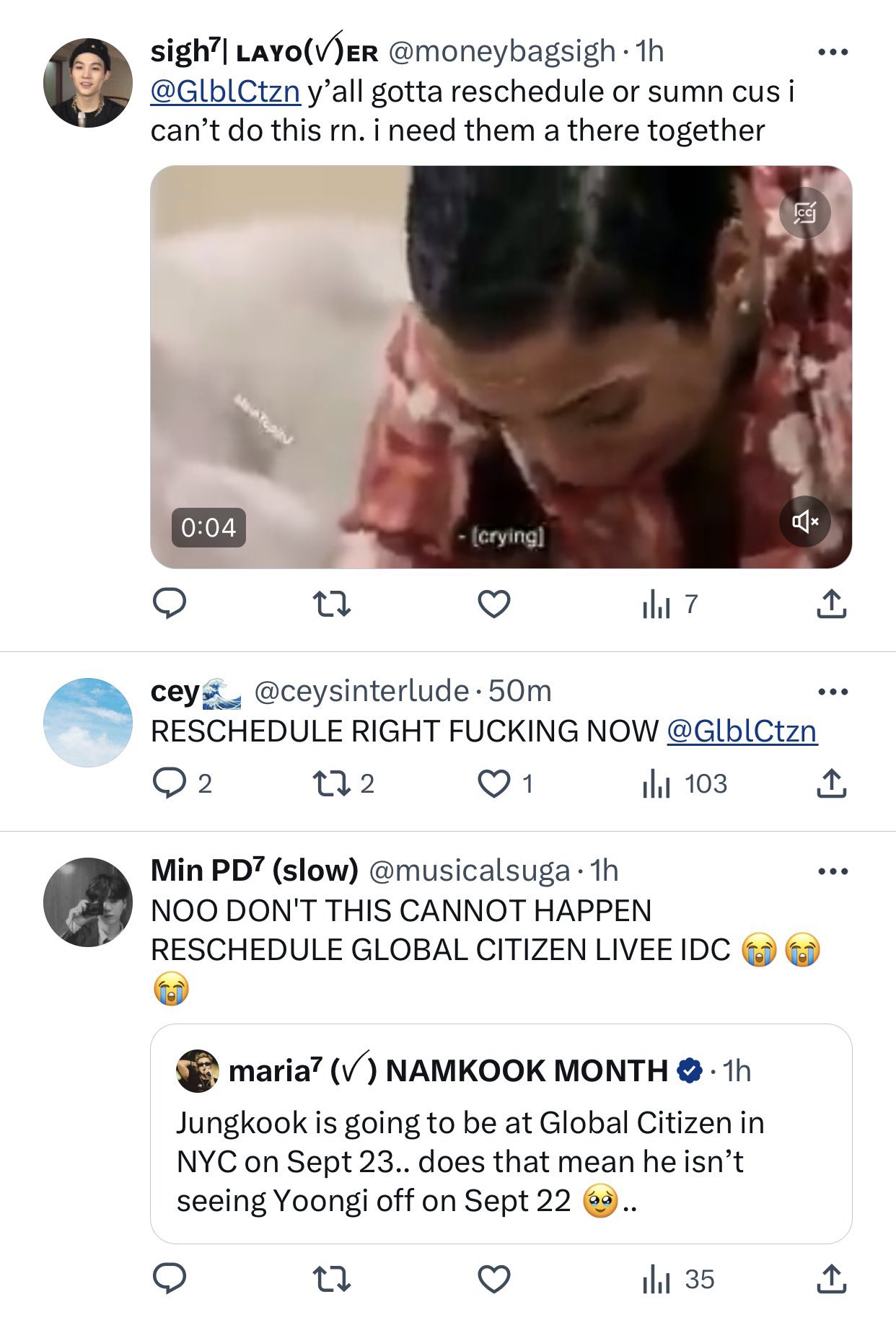Share the @moneybagsigh video tweet
896x1320 pixels.
pos(831,604)
